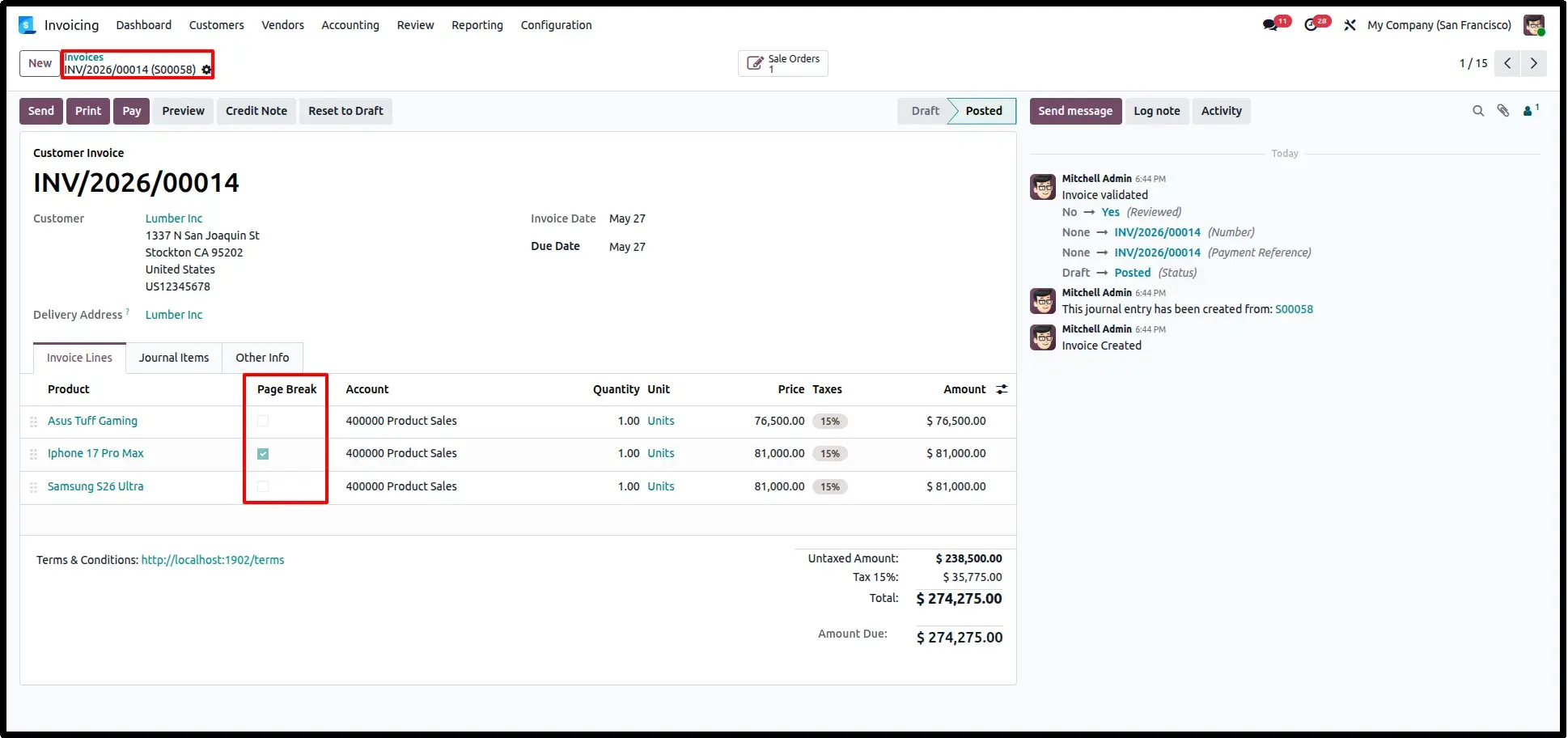Uncheck Page Break for Iphone 17 Pro Max

point(263,454)
